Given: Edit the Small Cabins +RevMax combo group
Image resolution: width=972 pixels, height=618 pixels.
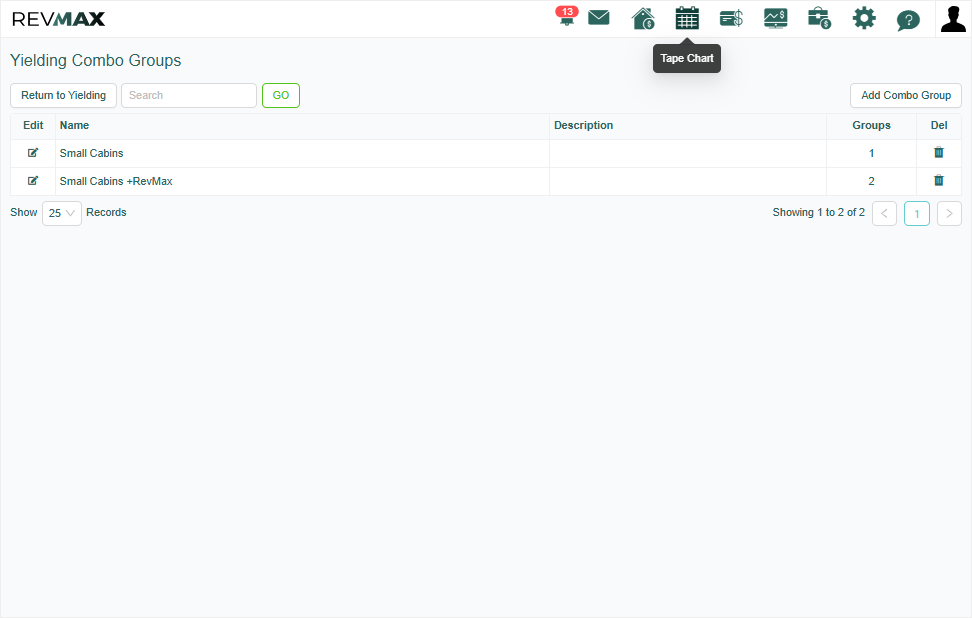Looking at the screenshot, I should pyautogui.click(x=33, y=180).
